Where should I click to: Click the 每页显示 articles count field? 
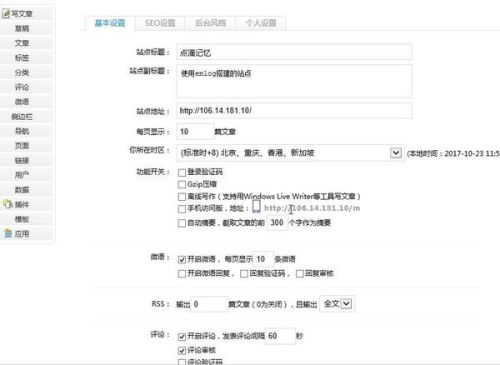(x=195, y=132)
